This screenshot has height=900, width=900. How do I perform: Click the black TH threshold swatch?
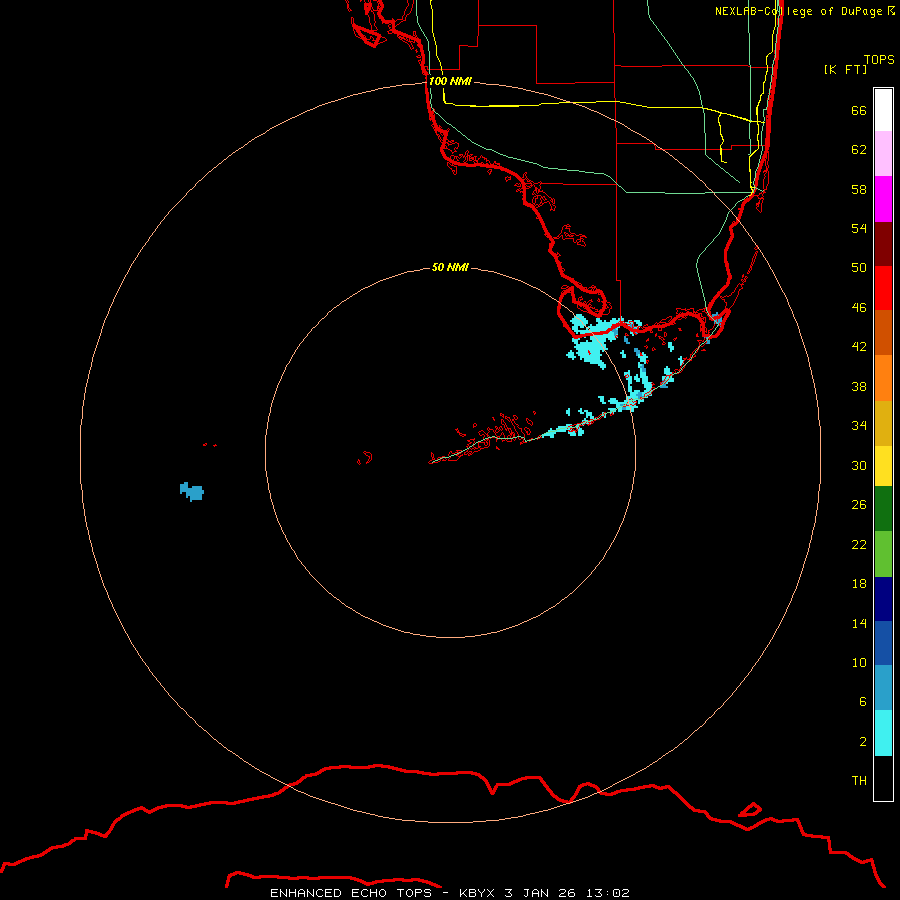883,778
